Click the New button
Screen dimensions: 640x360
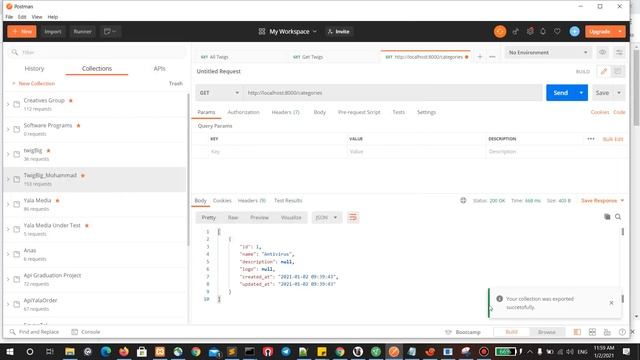point(22,31)
